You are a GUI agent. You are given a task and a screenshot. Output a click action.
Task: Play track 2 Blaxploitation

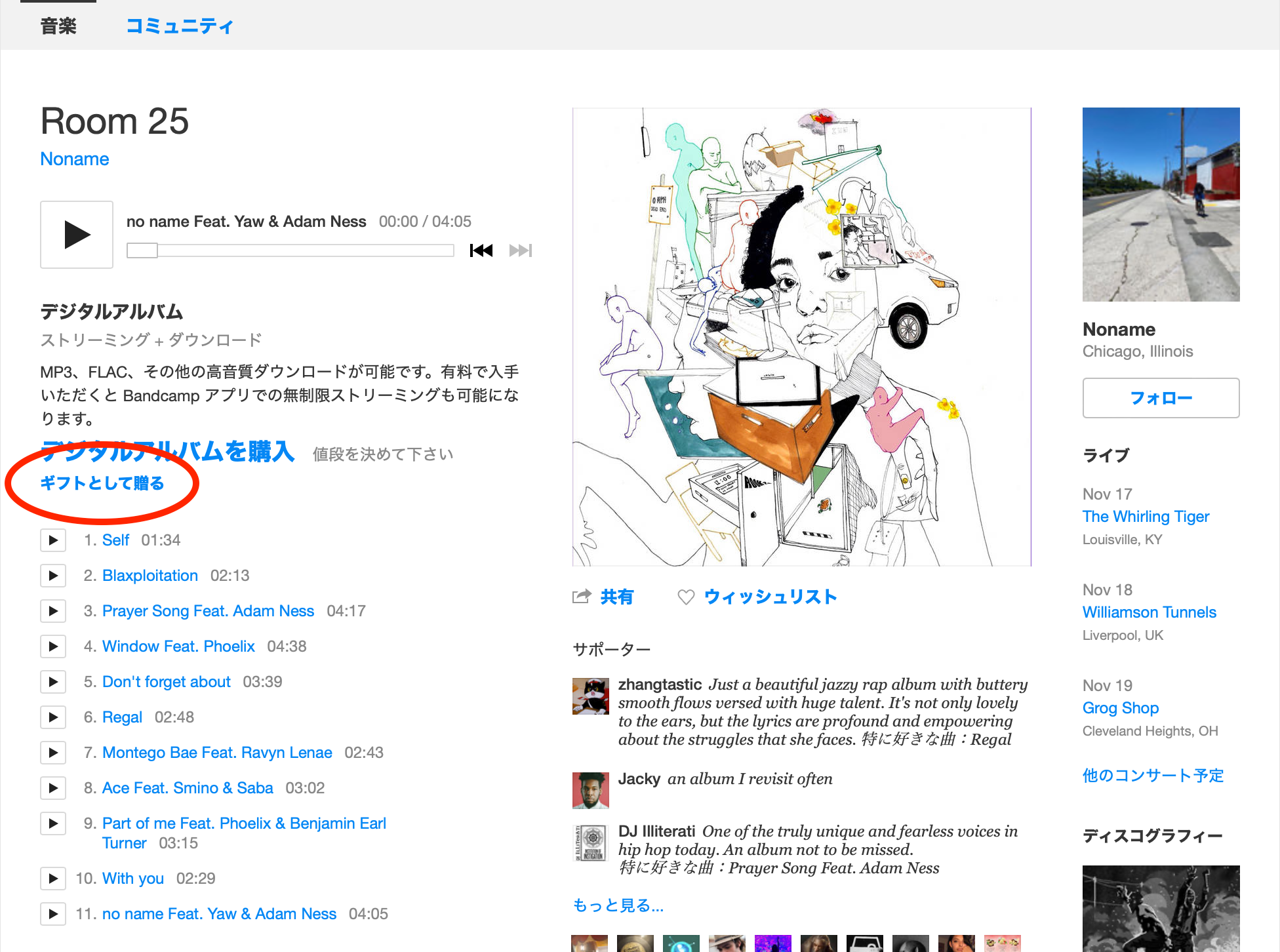(53, 576)
